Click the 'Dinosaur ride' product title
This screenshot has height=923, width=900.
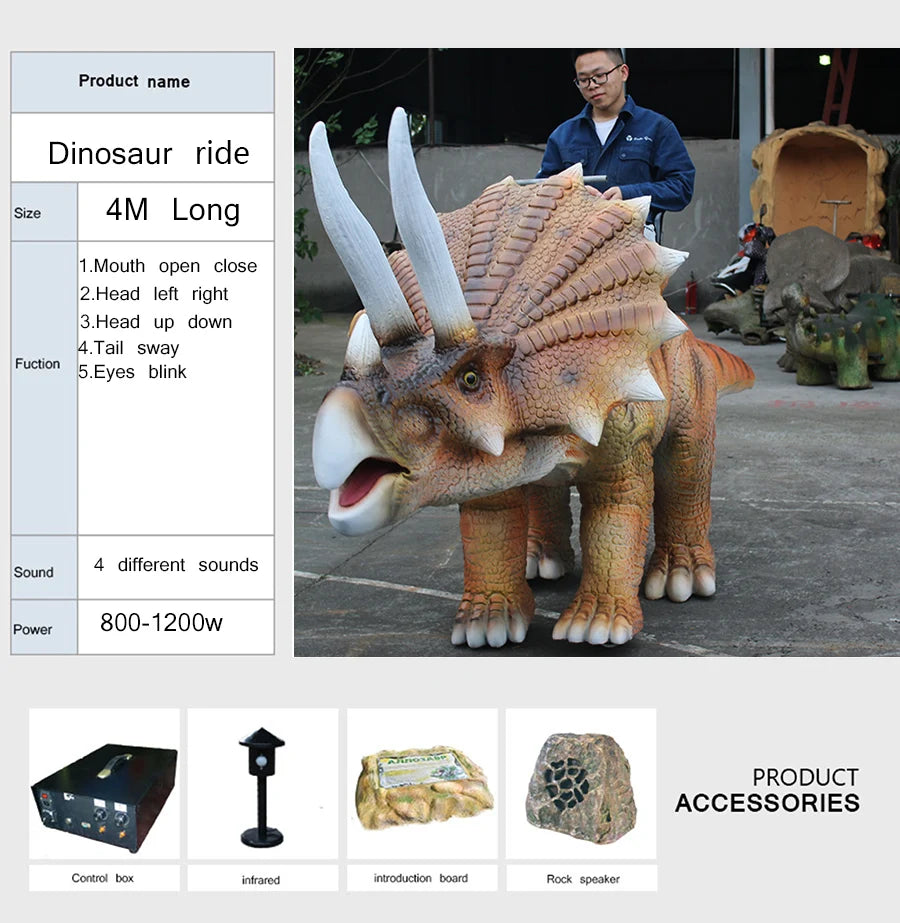click(x=148, y=153)
